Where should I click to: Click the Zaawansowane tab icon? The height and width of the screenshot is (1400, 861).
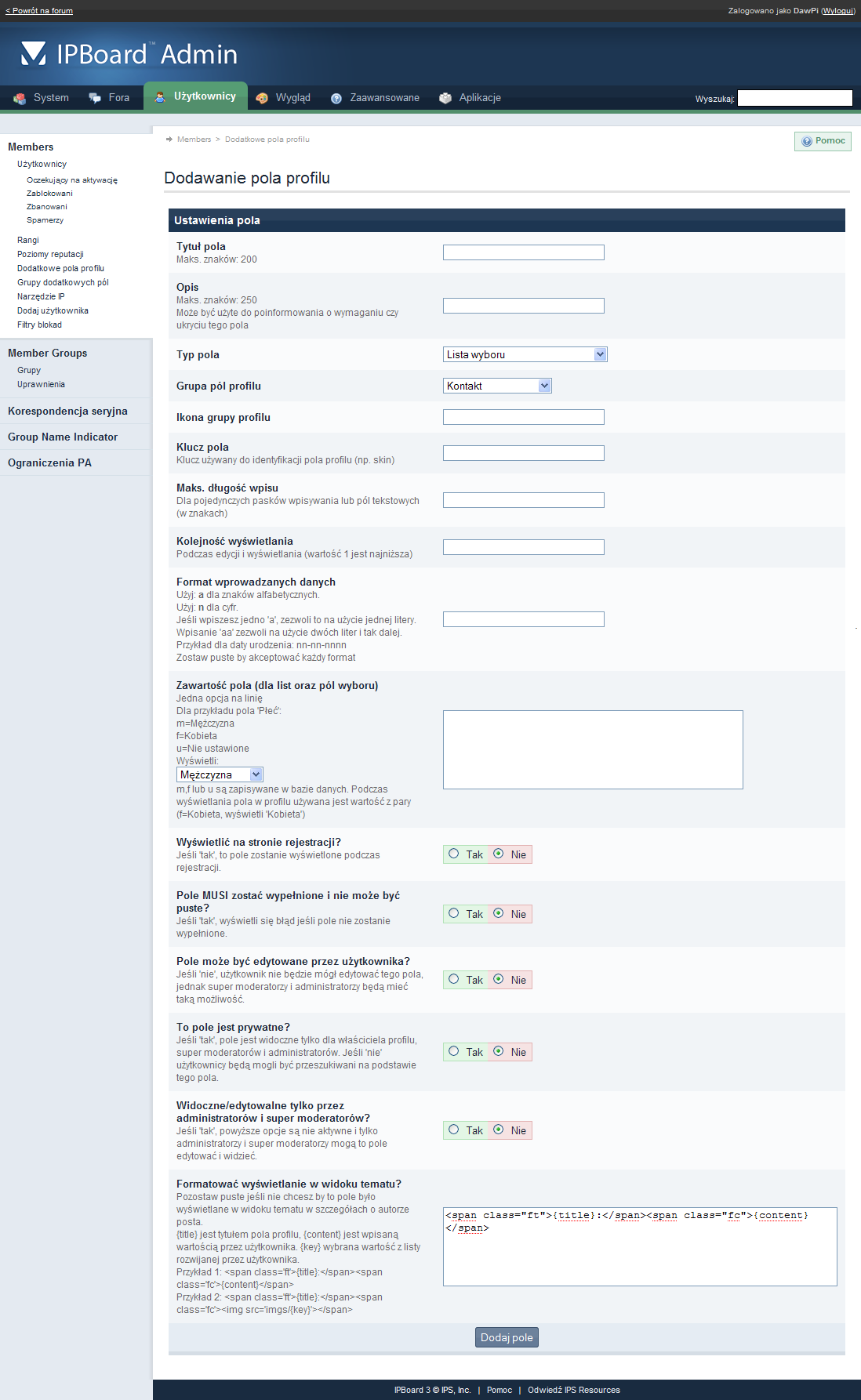[x=336, y=98]
